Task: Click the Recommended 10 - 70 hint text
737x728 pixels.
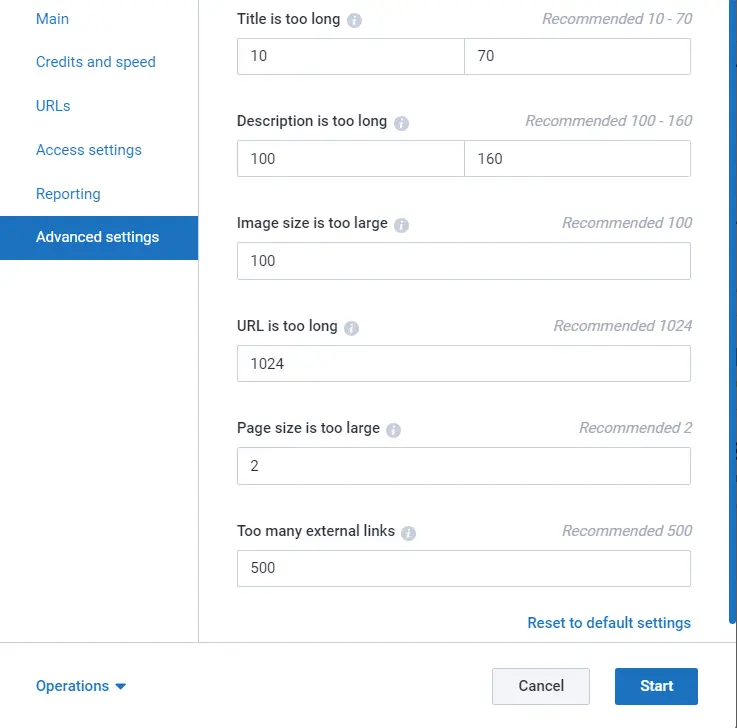Action: pos(617,19)
